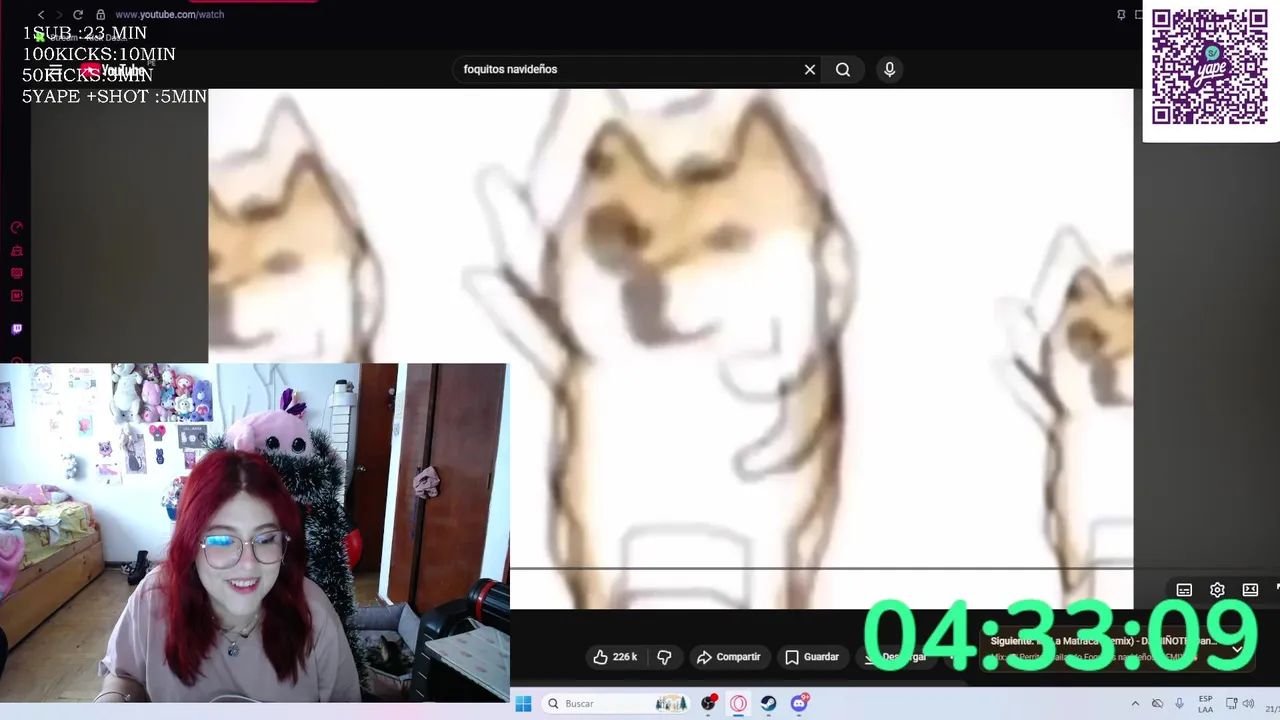Open the second red Opera sidebar icon

click(16, 251)
